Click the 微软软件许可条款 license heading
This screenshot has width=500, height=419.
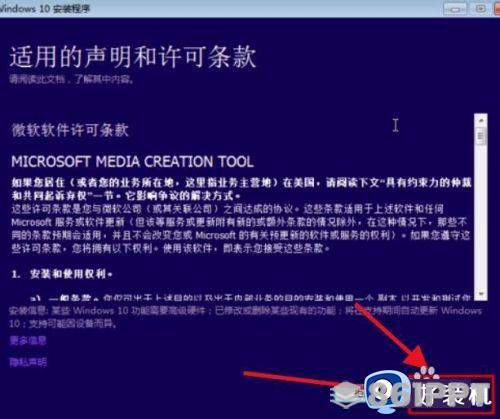(x=70, y=130)
